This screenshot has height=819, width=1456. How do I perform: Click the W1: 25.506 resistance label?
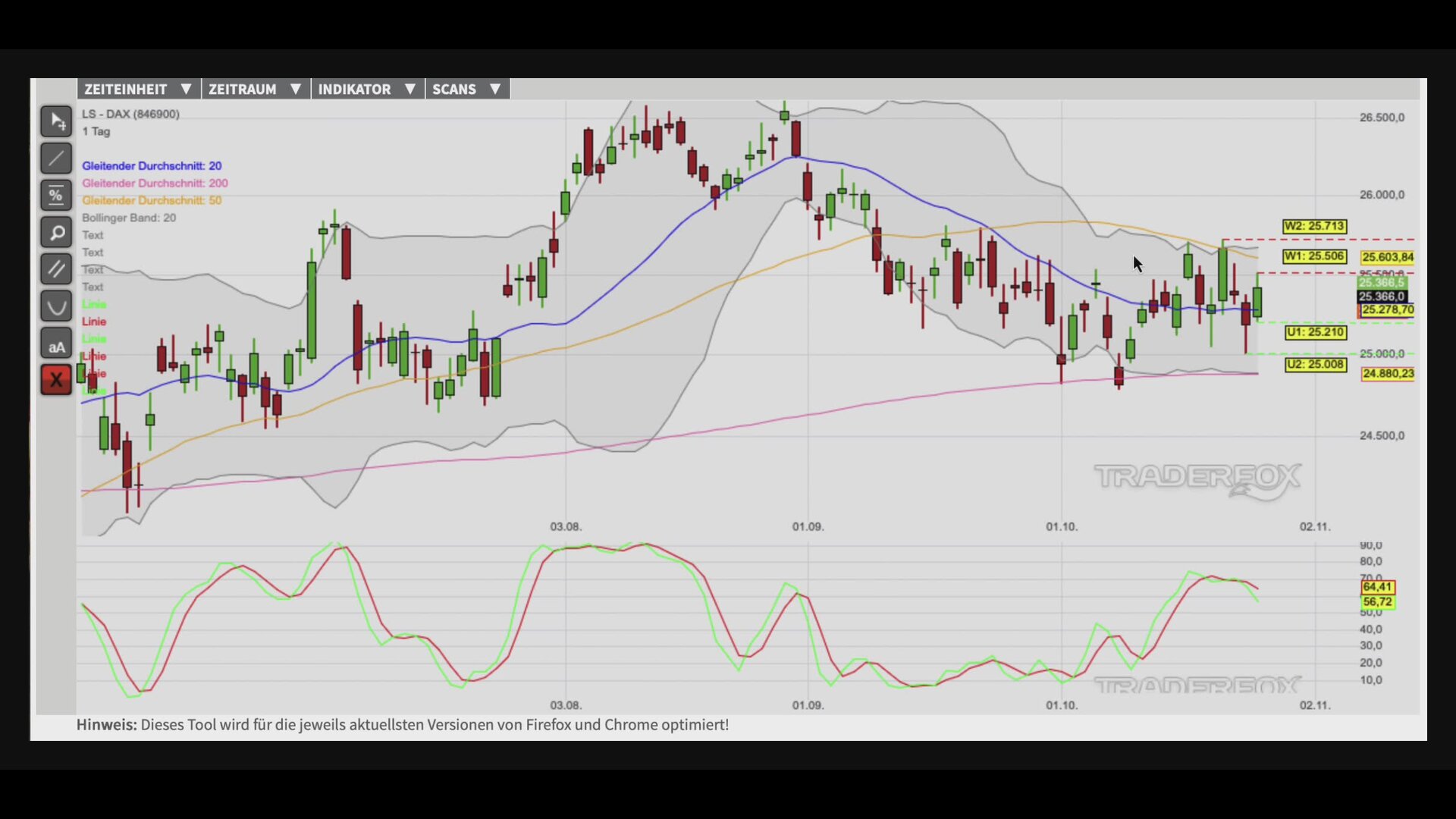[1314, 256]
